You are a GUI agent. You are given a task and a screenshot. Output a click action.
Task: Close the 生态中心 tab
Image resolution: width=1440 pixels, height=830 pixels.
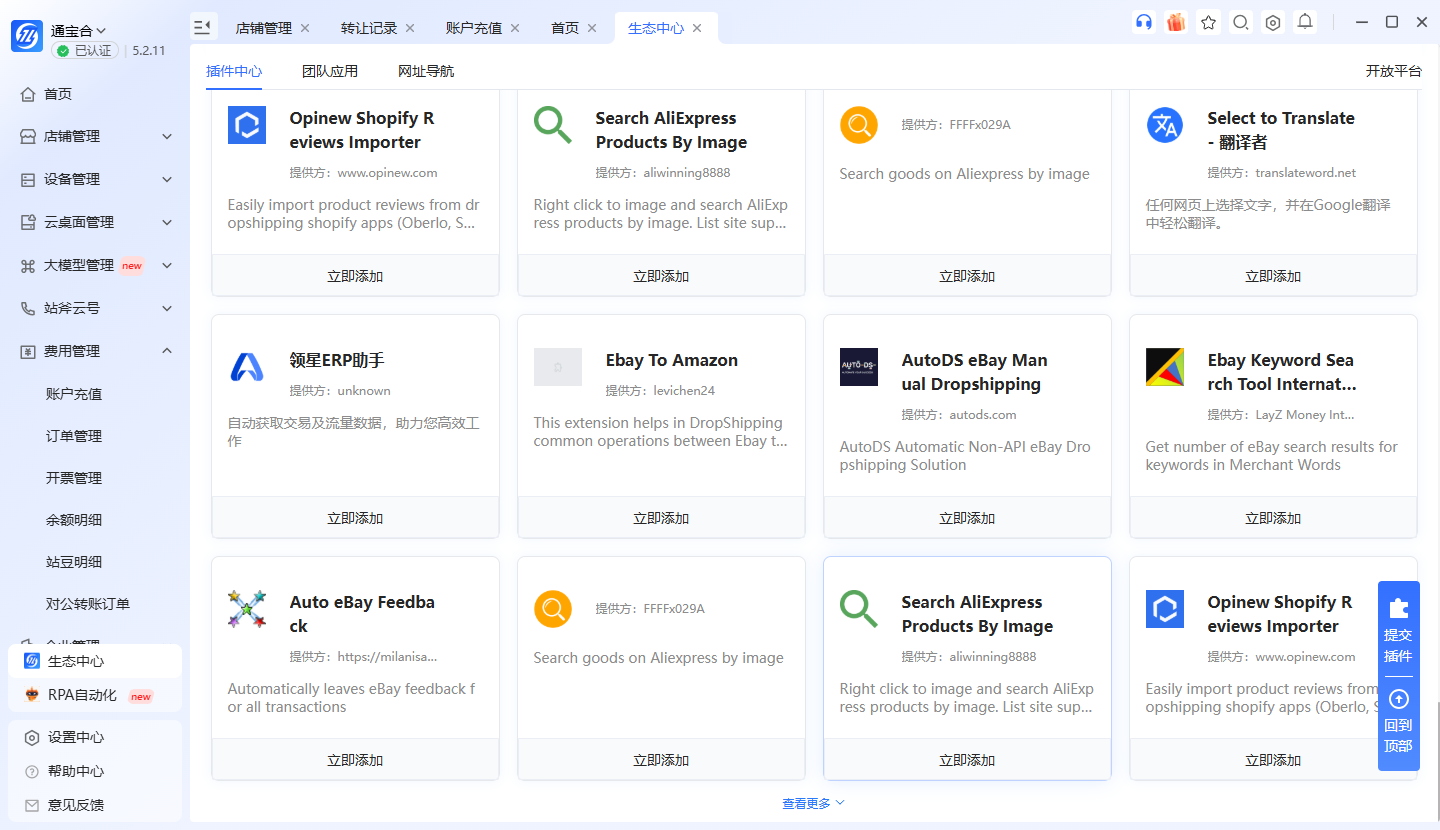[697, 28]
